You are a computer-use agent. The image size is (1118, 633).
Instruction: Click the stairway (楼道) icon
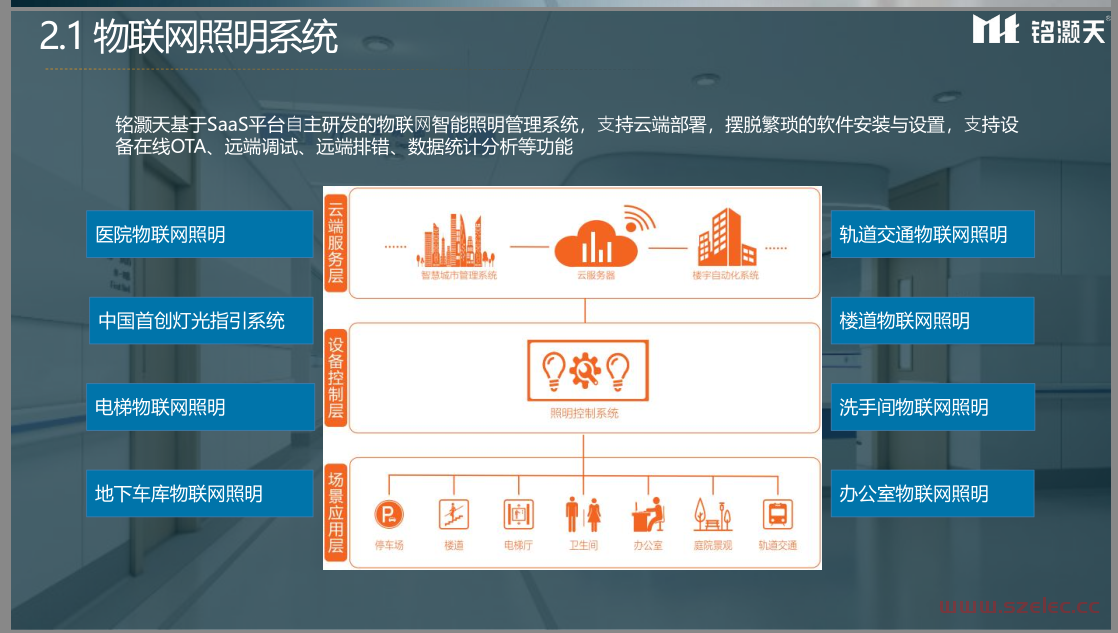tap(454, 514)
